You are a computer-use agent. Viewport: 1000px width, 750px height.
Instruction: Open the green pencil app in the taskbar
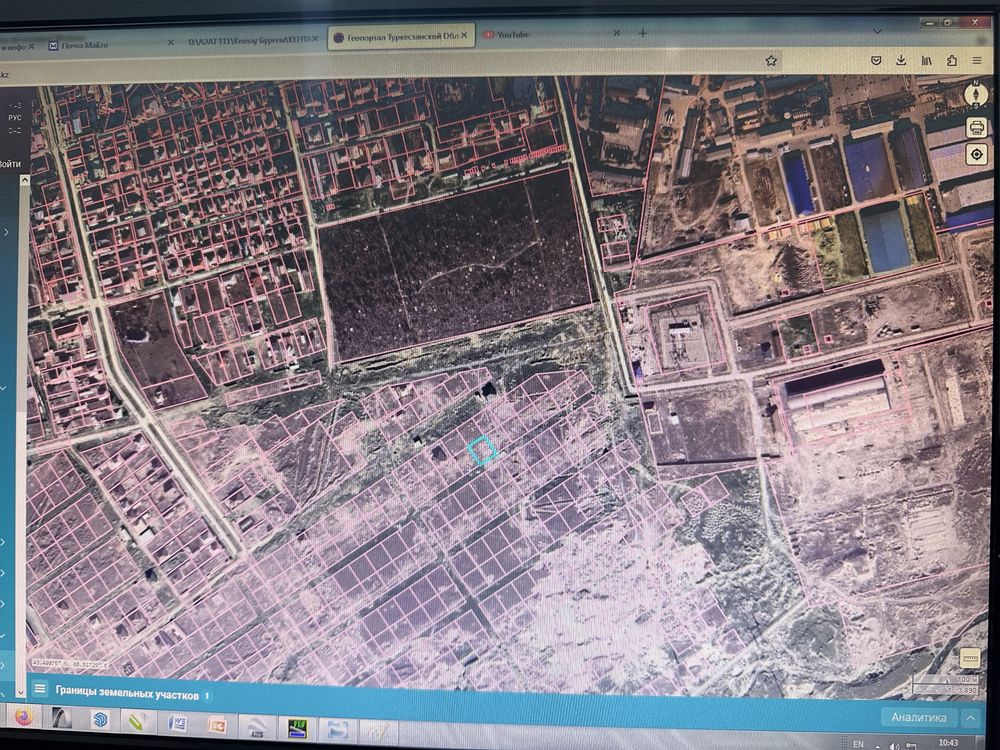[138, 722]
